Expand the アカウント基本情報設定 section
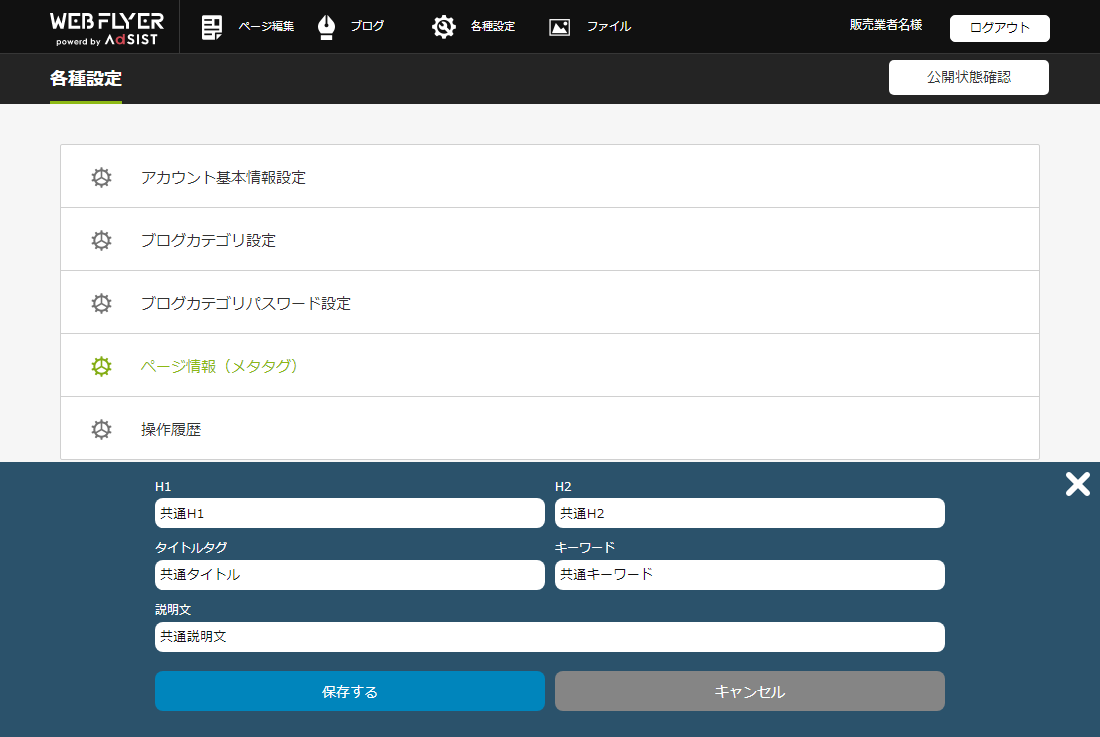 pos(223,177)
